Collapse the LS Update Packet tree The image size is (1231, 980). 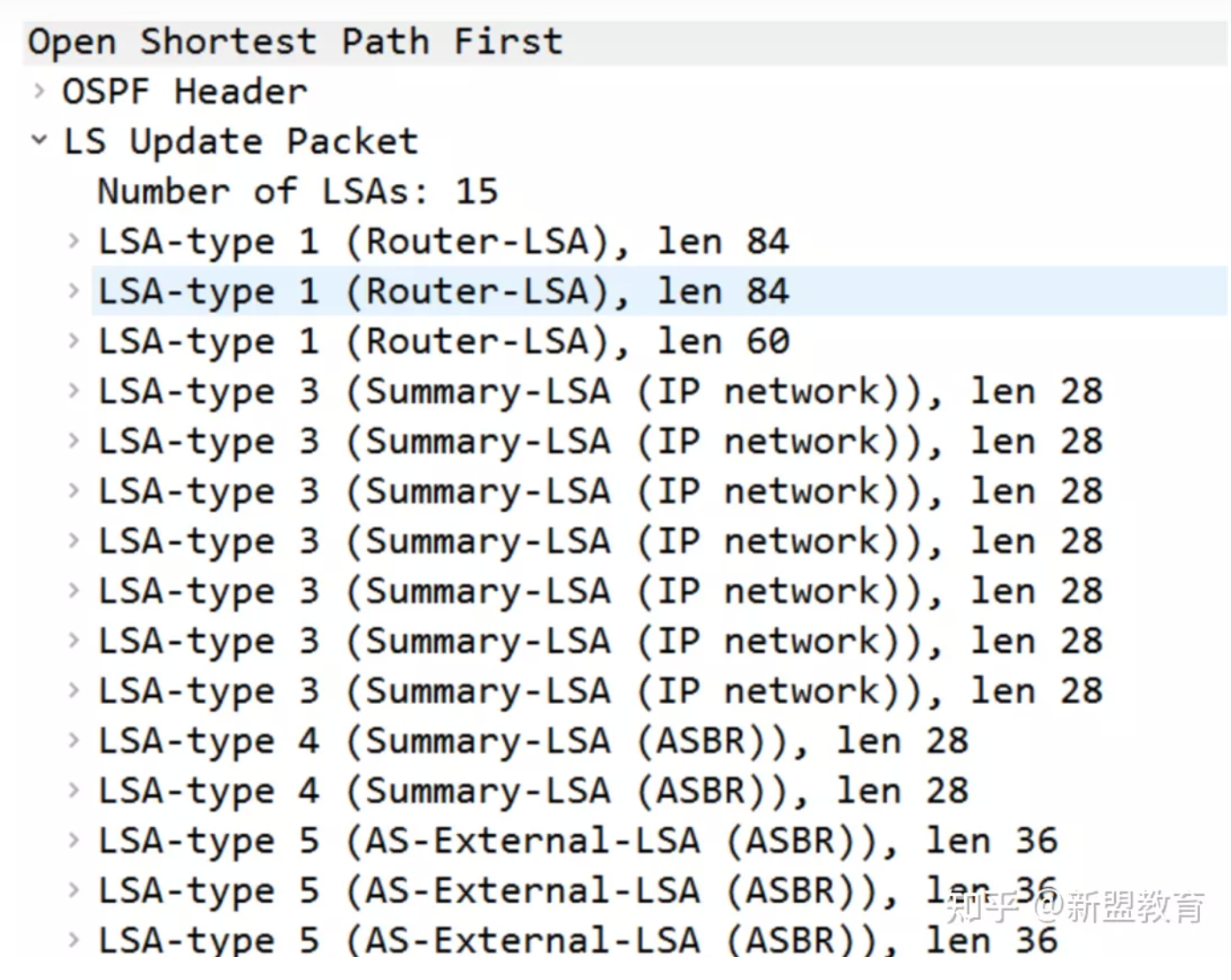(39, 140)
